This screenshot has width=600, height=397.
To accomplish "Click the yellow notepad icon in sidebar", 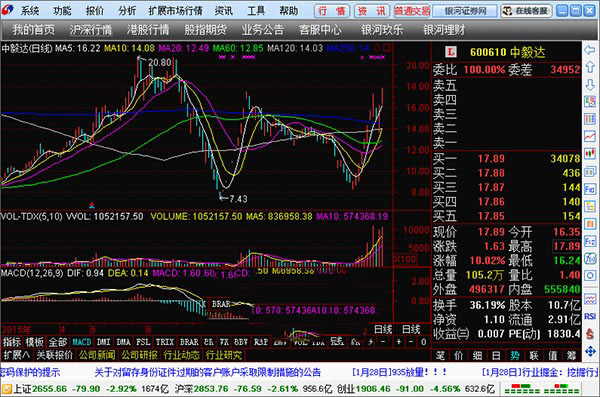I will [590, 206].
